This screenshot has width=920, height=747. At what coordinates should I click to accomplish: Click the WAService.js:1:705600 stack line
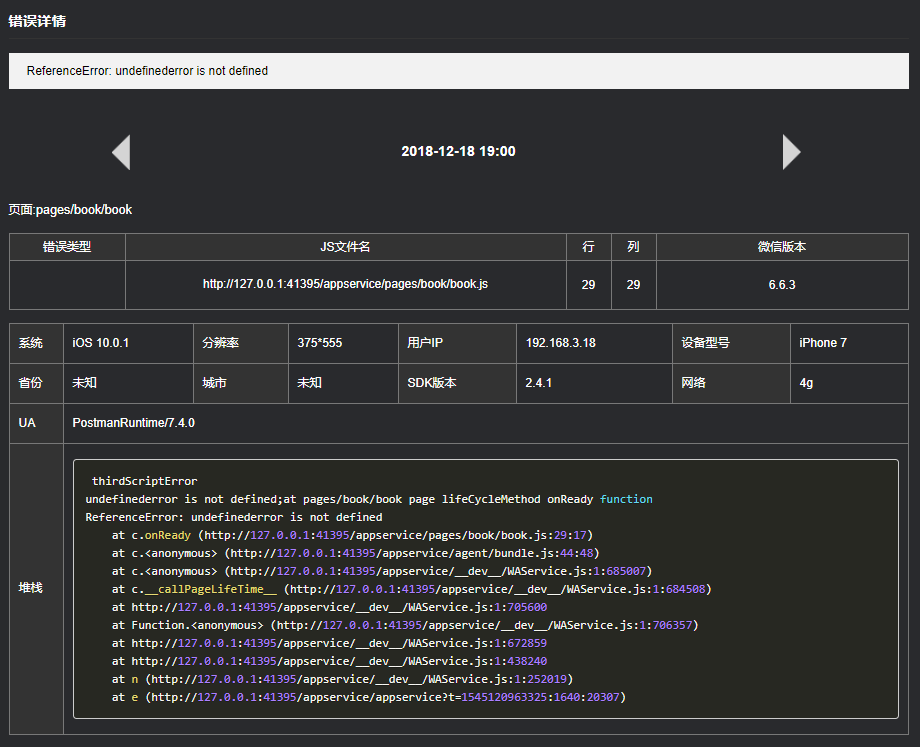click(x=329, y=607)
